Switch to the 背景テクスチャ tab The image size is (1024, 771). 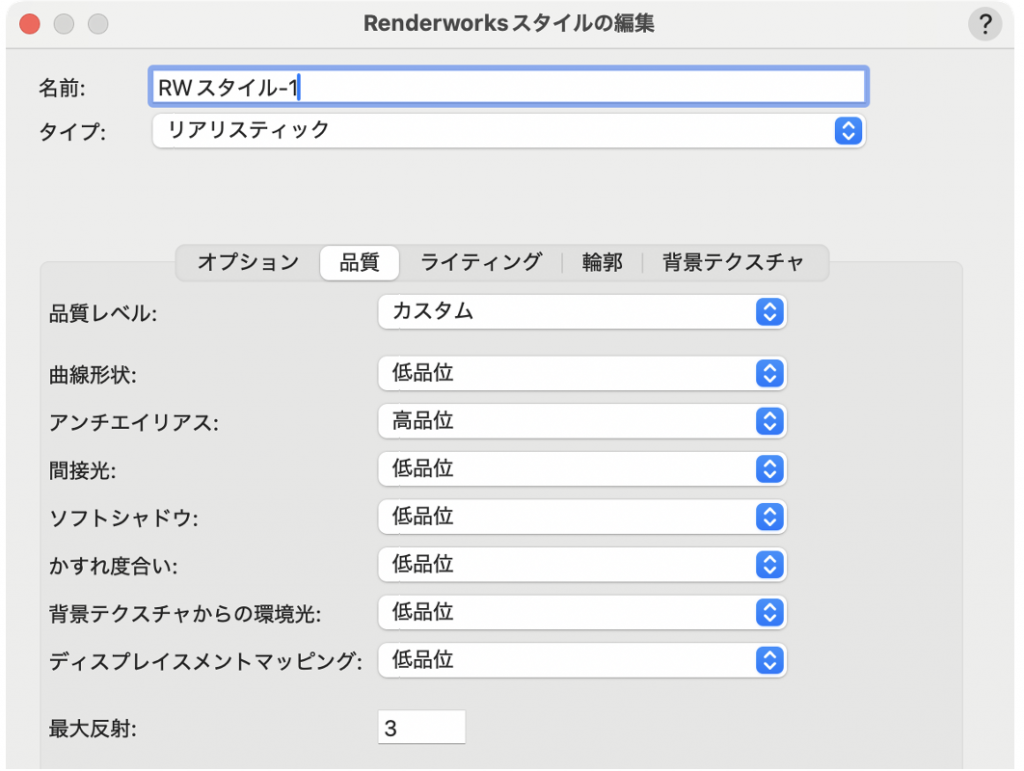tap(733, 262)
